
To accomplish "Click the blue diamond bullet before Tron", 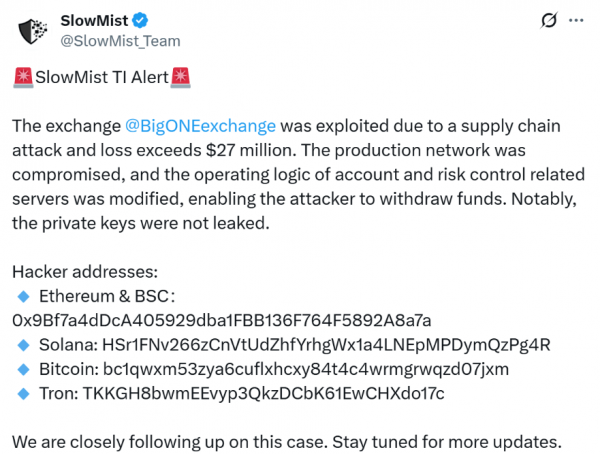I will (x=24, y=394).
